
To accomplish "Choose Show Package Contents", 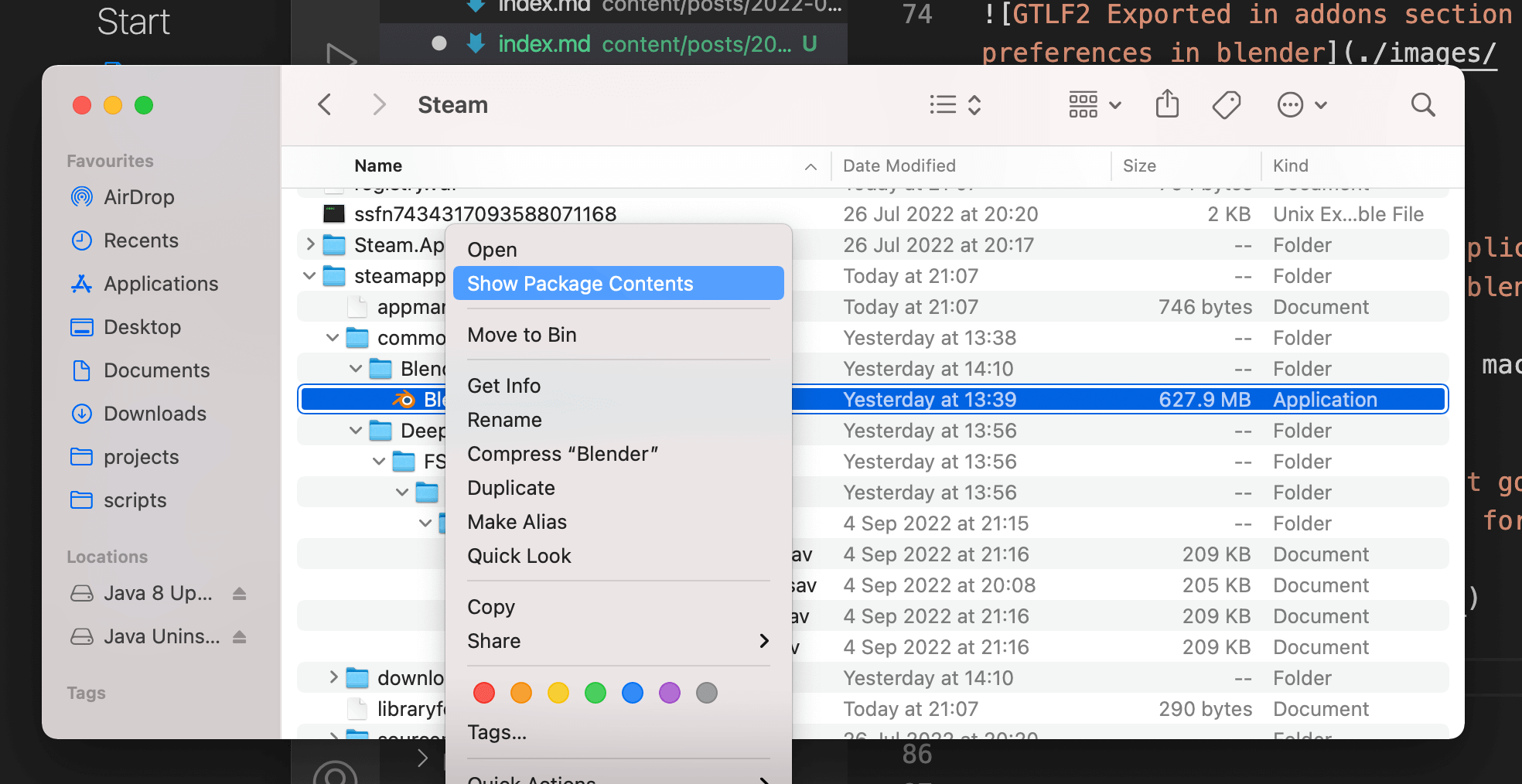I will [619, 283].
